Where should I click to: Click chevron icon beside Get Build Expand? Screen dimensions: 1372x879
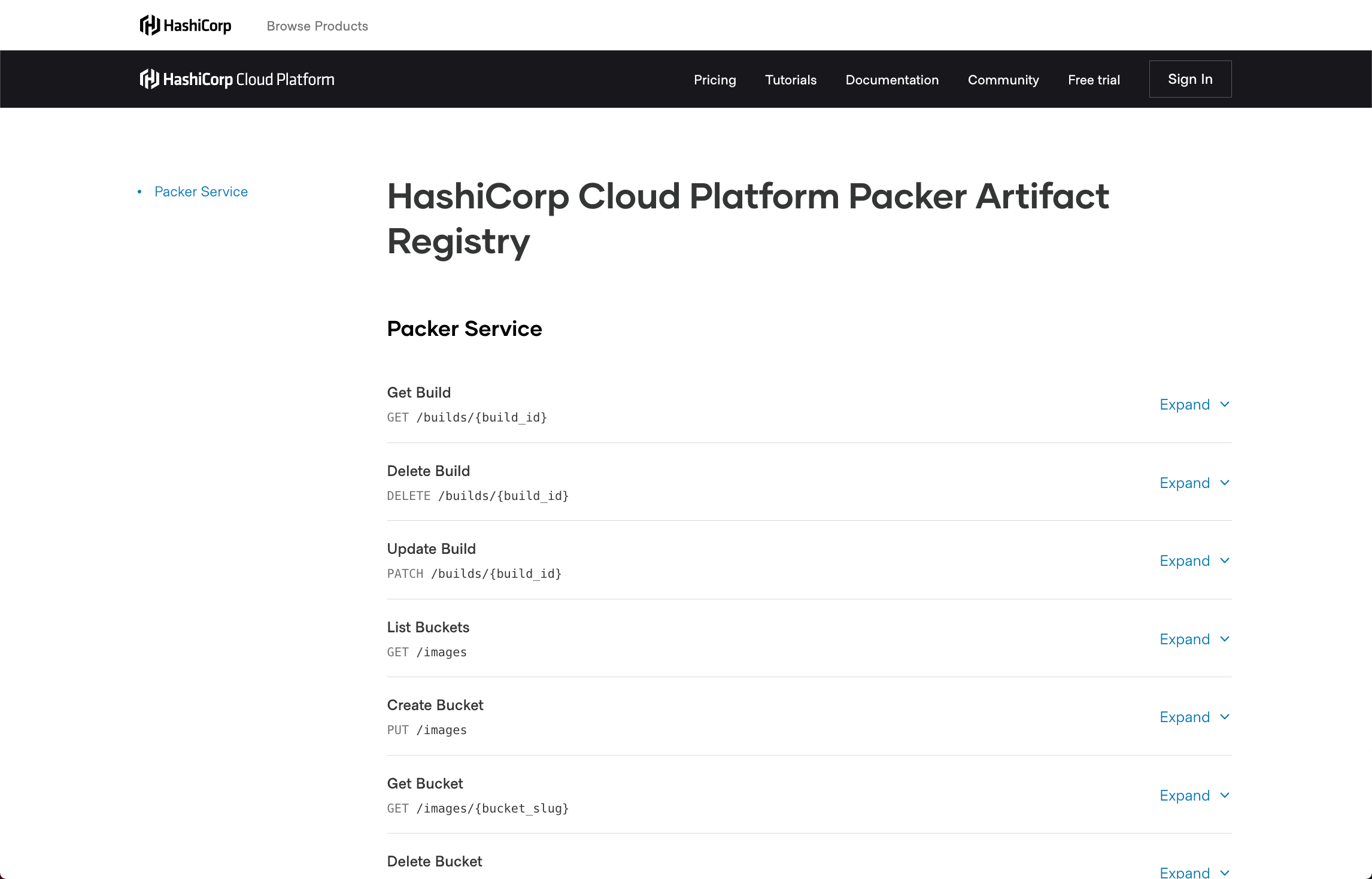click(x=1225, y=404)
